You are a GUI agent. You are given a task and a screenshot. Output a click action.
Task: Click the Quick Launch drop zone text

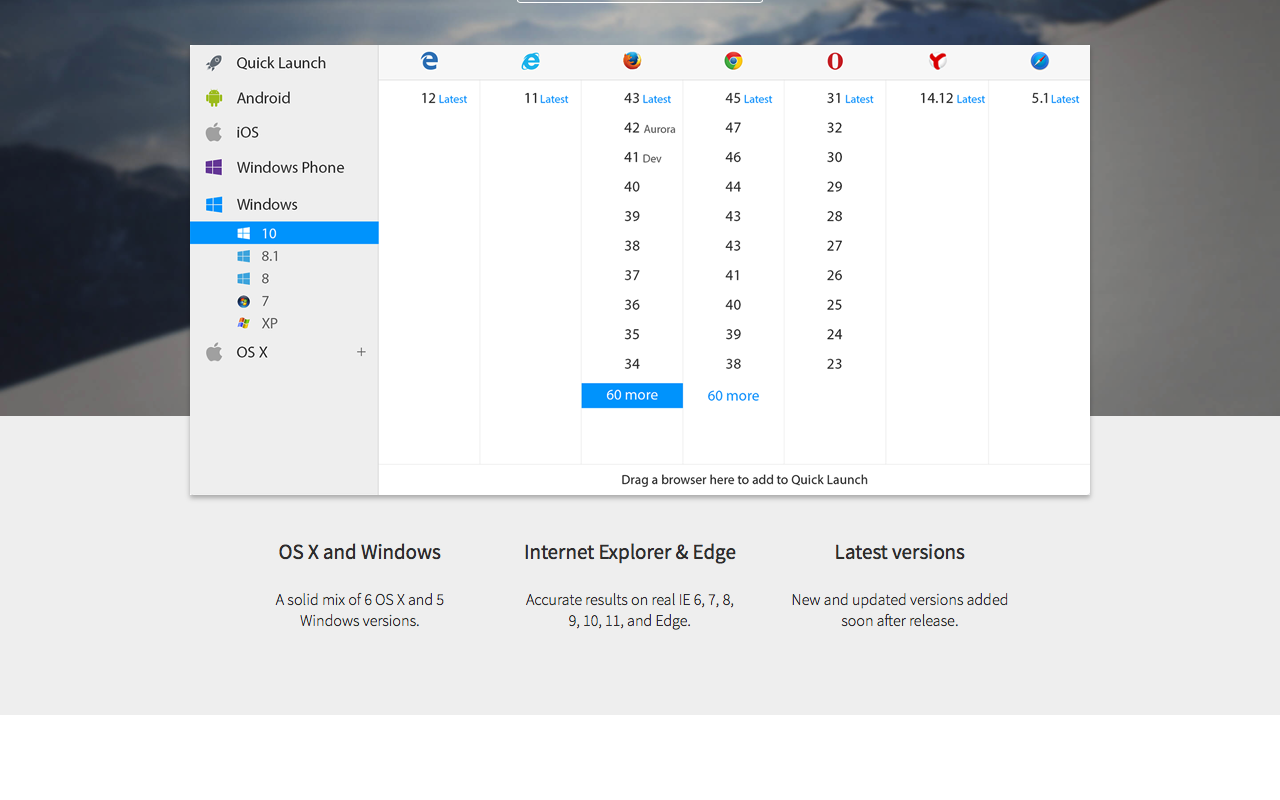pyautogui.click(x=744, y=480)
